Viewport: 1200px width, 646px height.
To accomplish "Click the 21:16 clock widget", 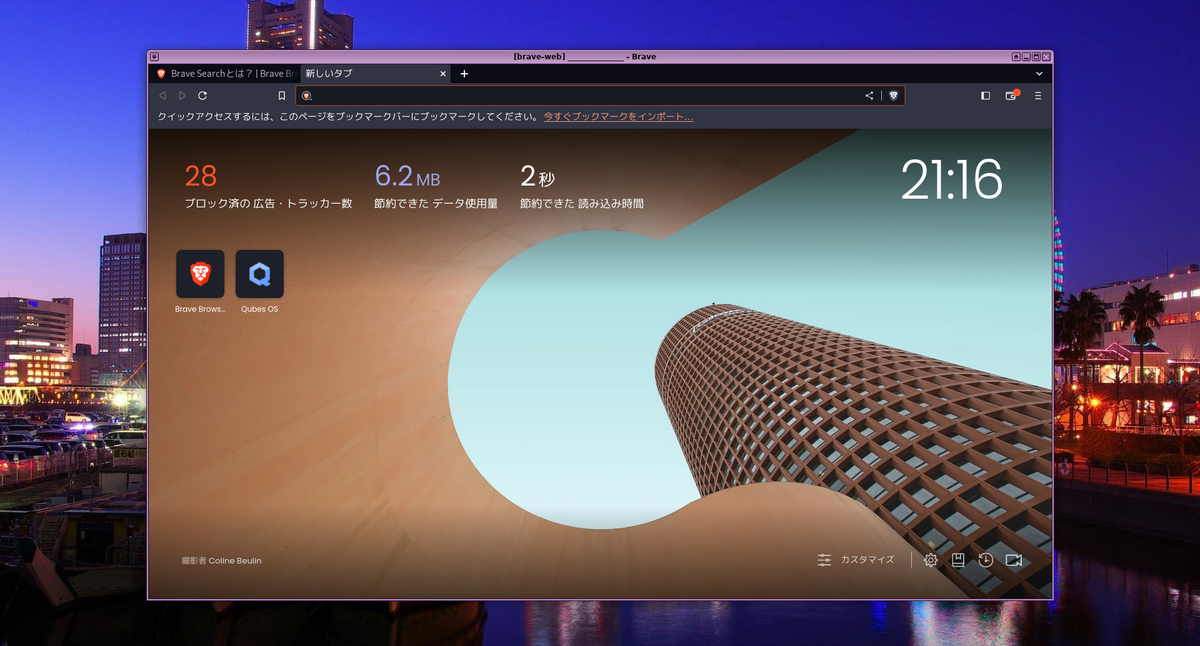I will tap(951, 180).
